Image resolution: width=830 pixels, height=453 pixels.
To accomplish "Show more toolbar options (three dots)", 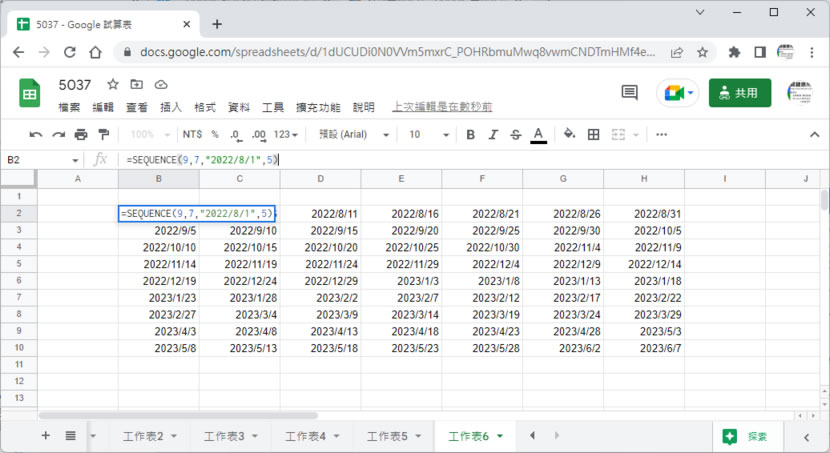I will pos(661,134).
